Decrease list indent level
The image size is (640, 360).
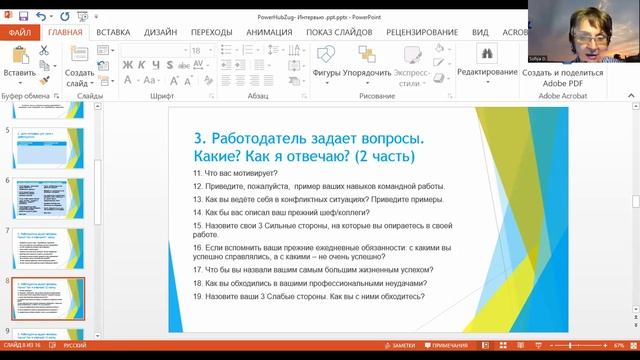pyautogui.click(x=226, y=65)
